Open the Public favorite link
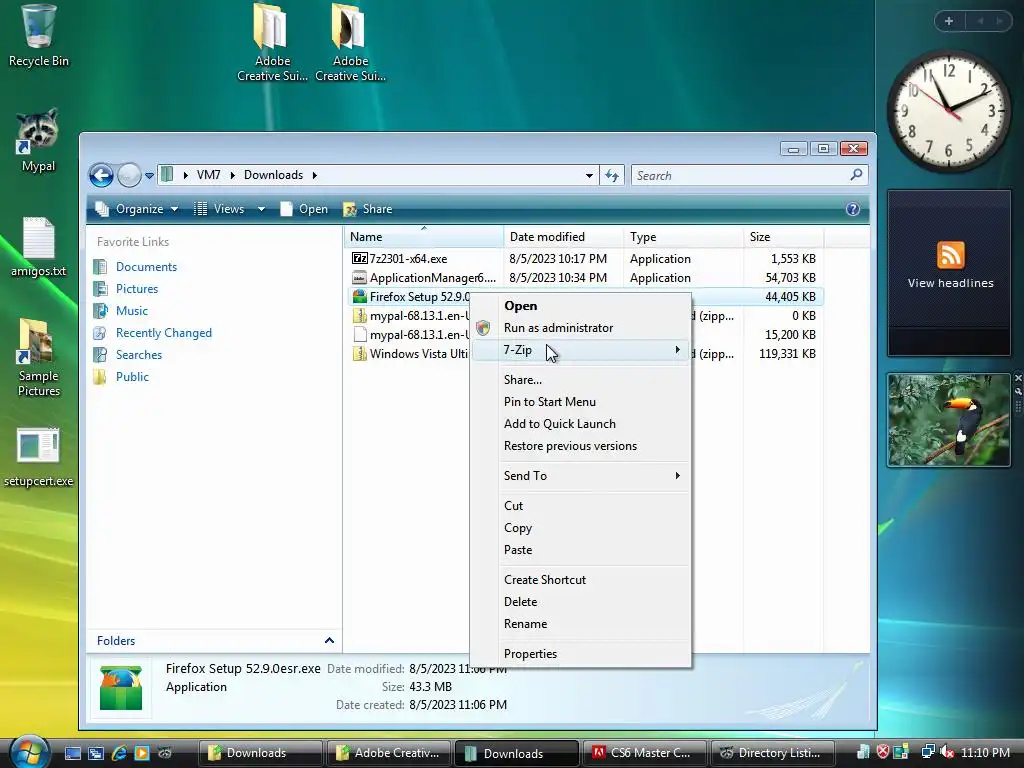 tap(132, 377)
